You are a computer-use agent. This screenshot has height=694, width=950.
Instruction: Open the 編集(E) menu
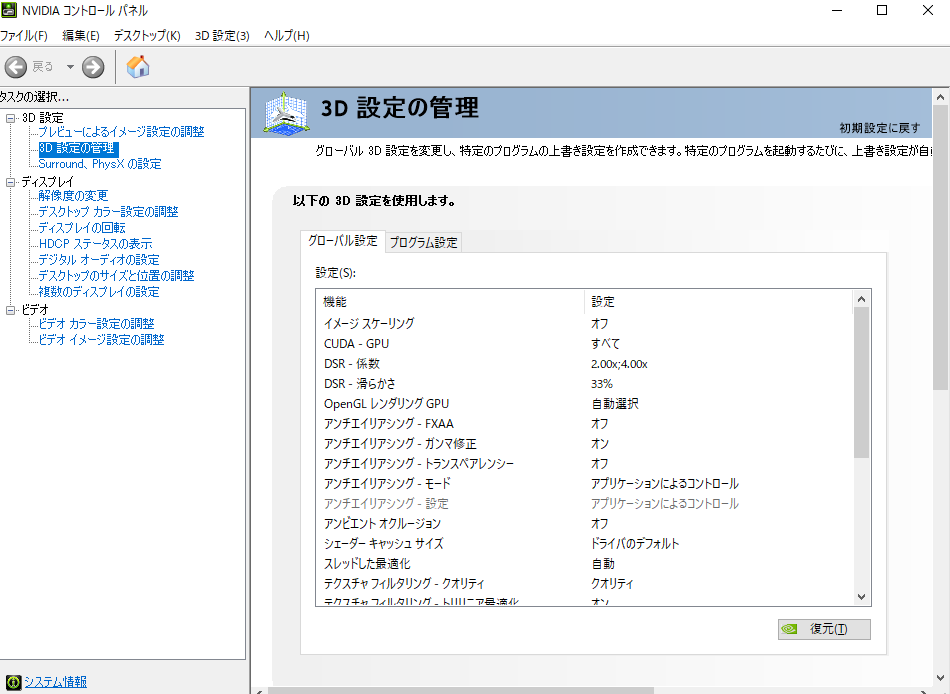coord(81,36)
